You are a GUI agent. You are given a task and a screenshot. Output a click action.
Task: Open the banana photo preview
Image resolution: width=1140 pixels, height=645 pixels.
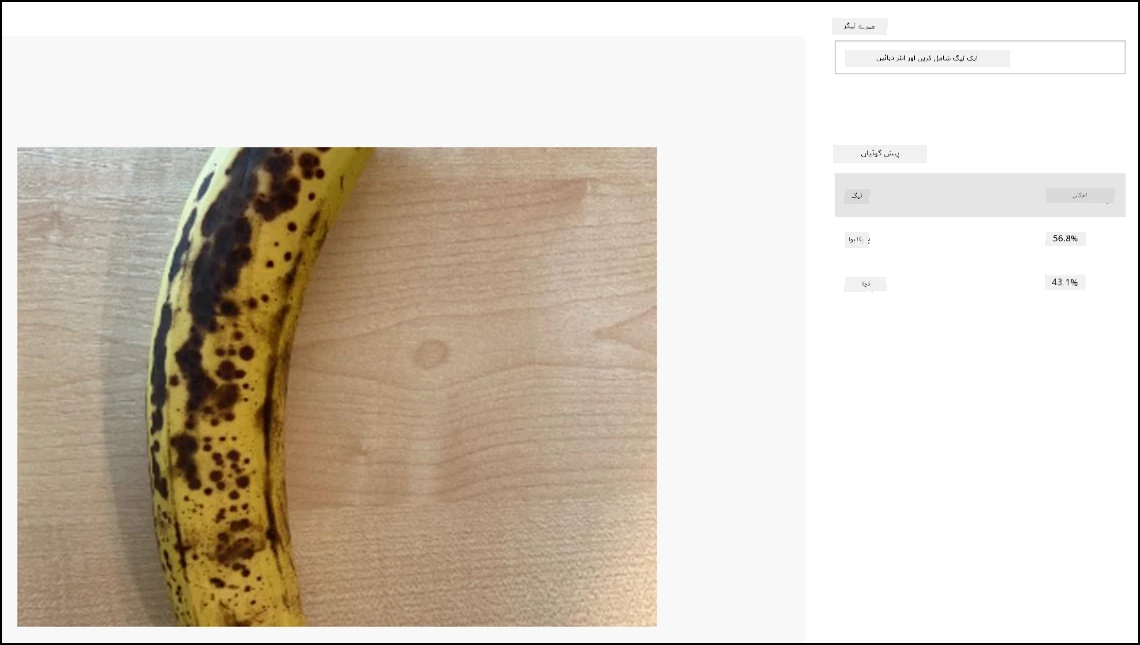[x=337, y=386]
